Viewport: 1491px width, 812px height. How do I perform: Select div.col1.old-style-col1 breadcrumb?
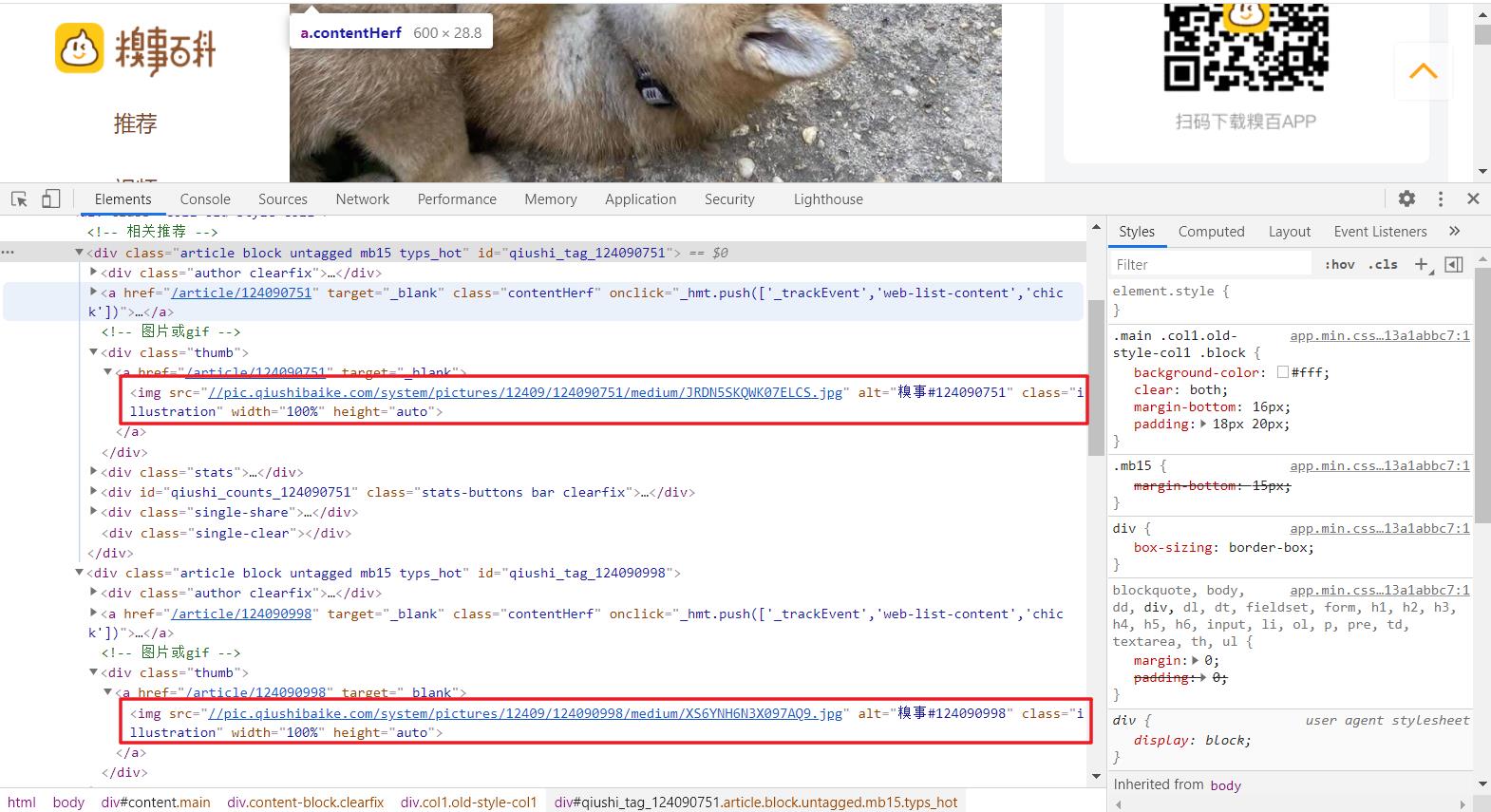point(468,802)
